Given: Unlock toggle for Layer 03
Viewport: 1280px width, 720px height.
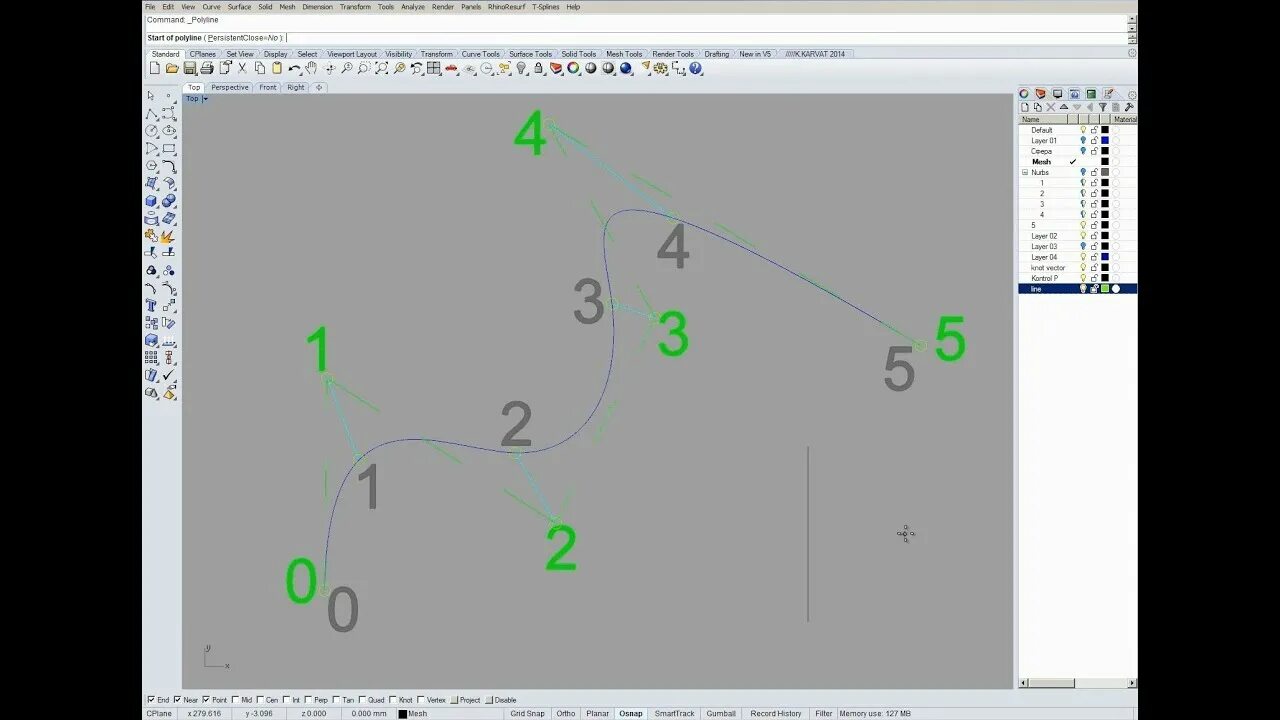Looking at the screenshot, I should [1094, 246].
